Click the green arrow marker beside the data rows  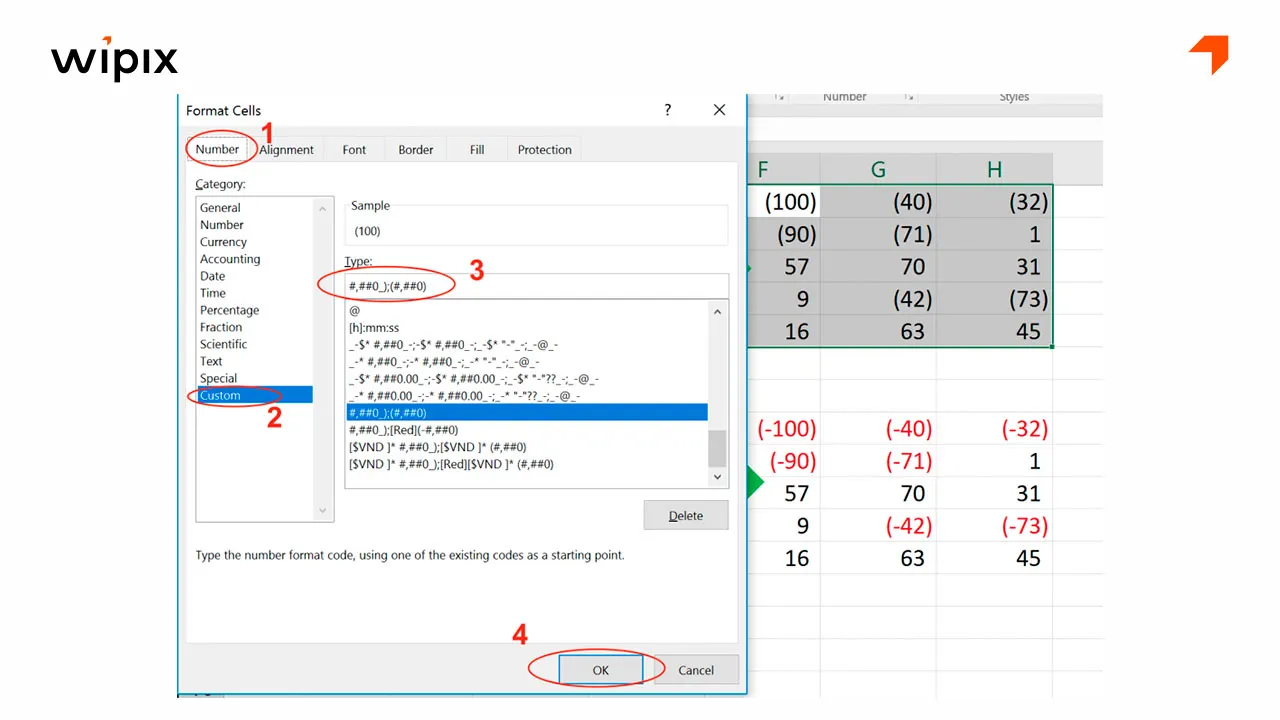click(755, 480)
